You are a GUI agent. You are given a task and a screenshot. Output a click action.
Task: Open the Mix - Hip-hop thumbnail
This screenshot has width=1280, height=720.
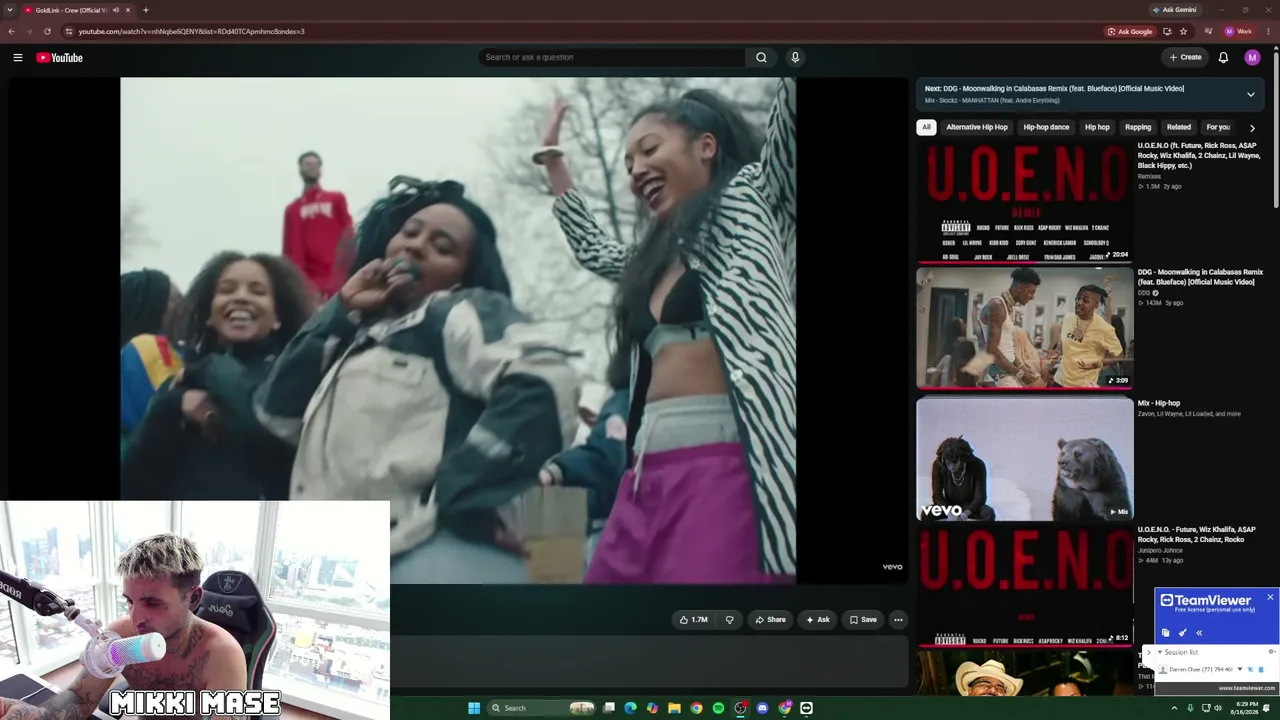(1025, 459)
